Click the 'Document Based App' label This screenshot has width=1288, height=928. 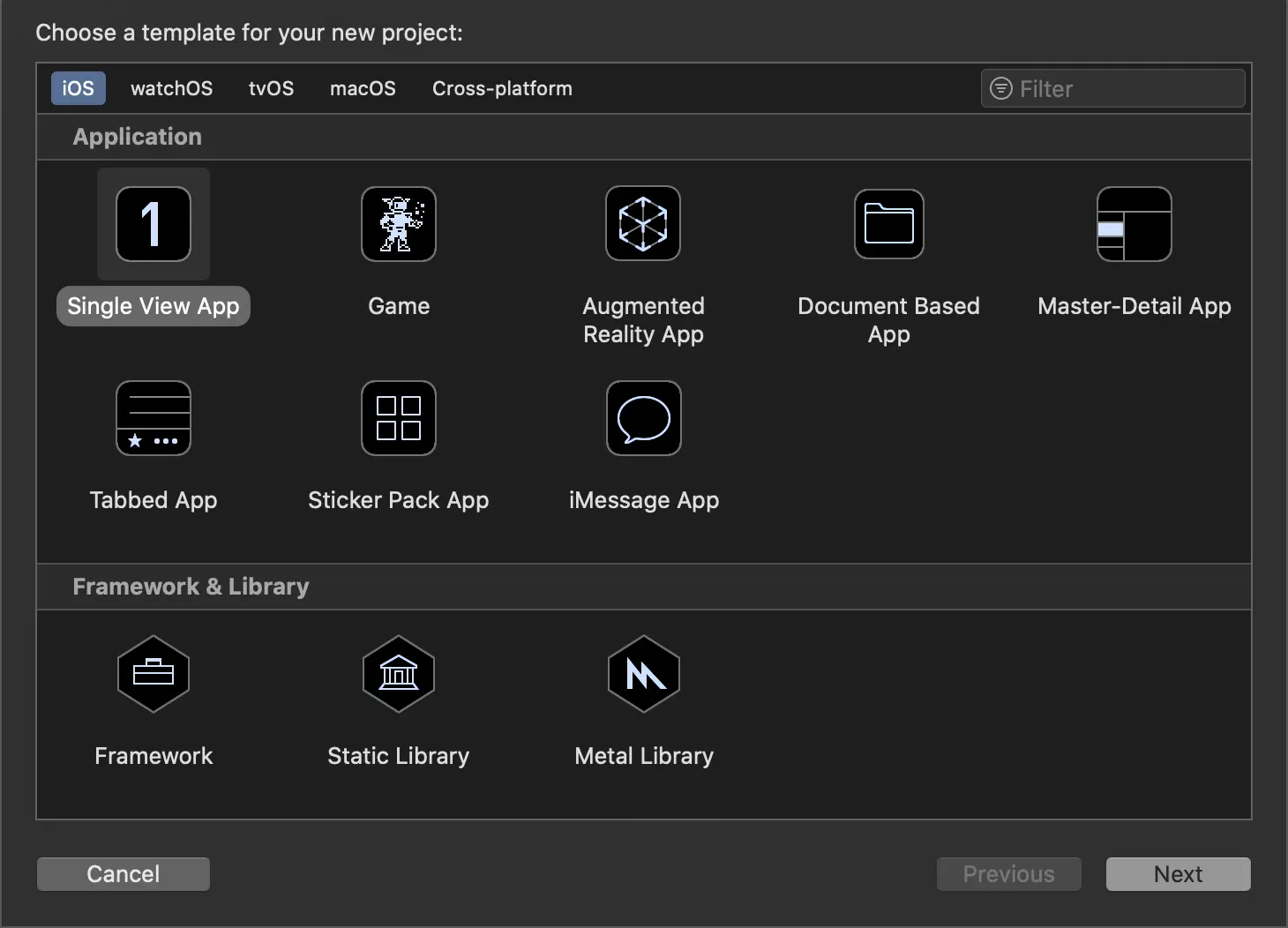(x=889, y=320)
